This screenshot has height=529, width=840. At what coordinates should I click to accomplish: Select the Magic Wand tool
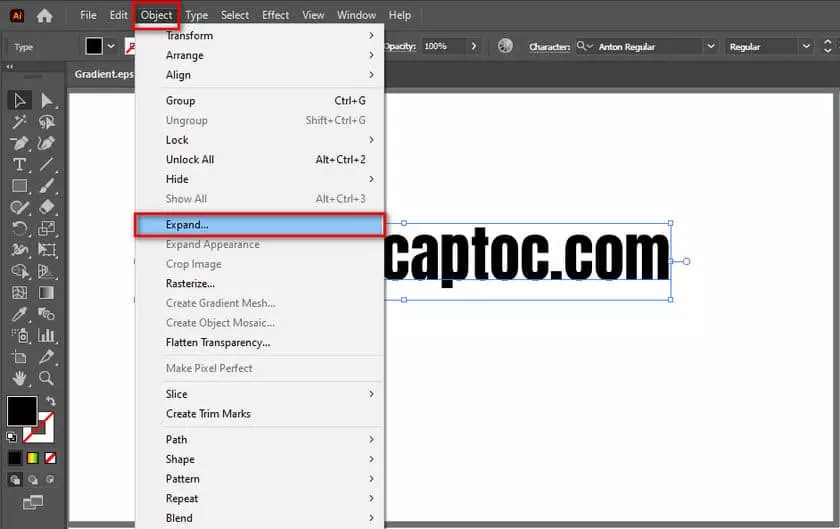point(19,122)
